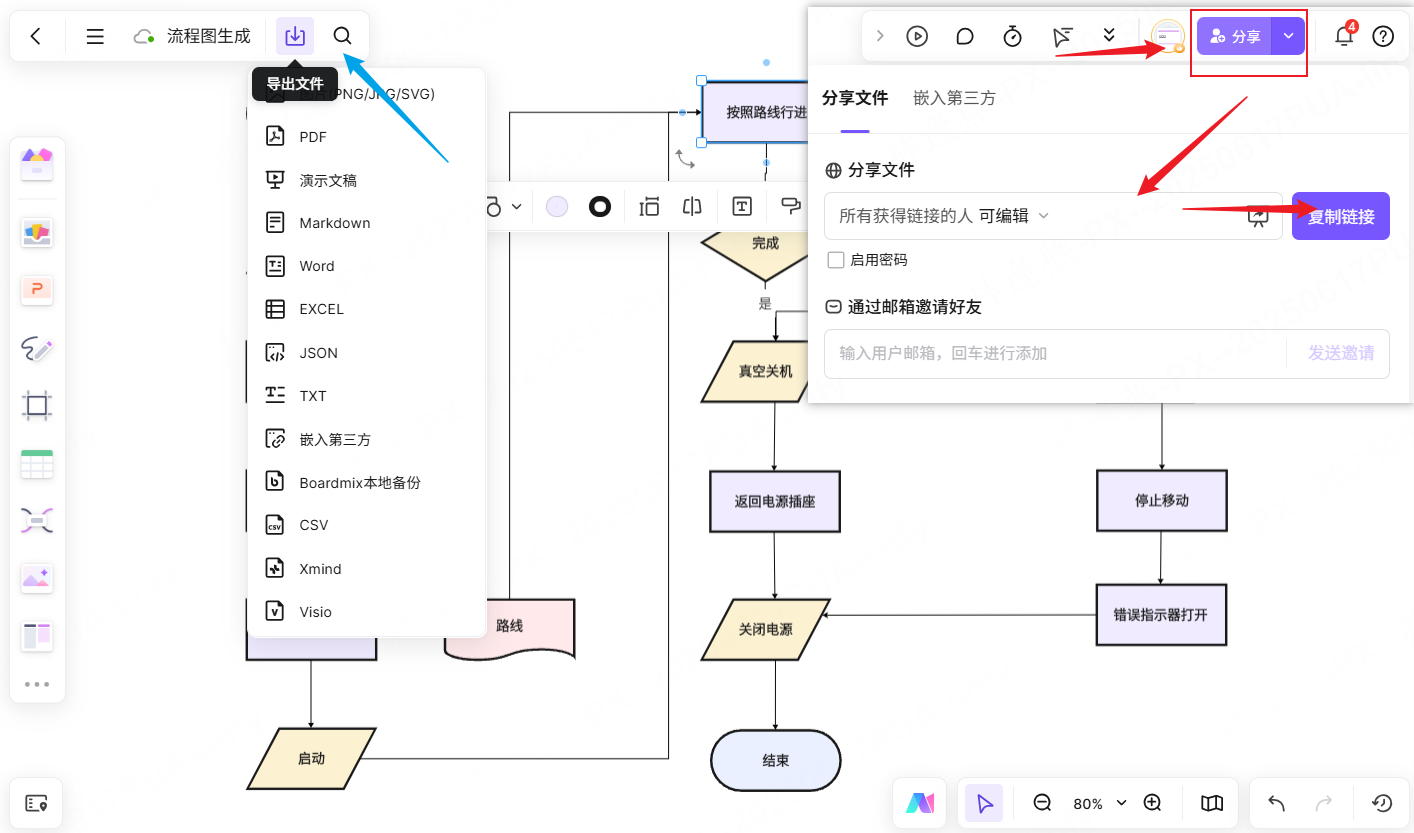Open the timer tool icon
The image size is (1414, 833).
[x=1012, y=36]
